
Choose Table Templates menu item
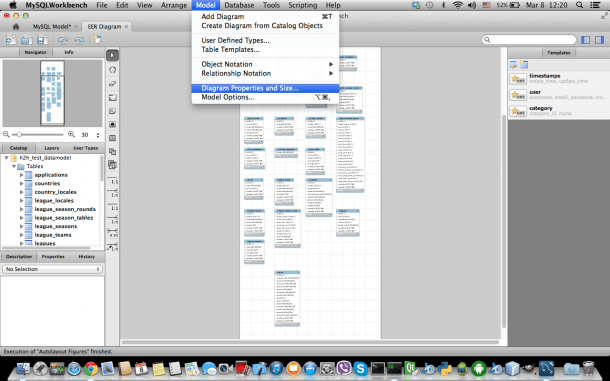click(265, 49)
